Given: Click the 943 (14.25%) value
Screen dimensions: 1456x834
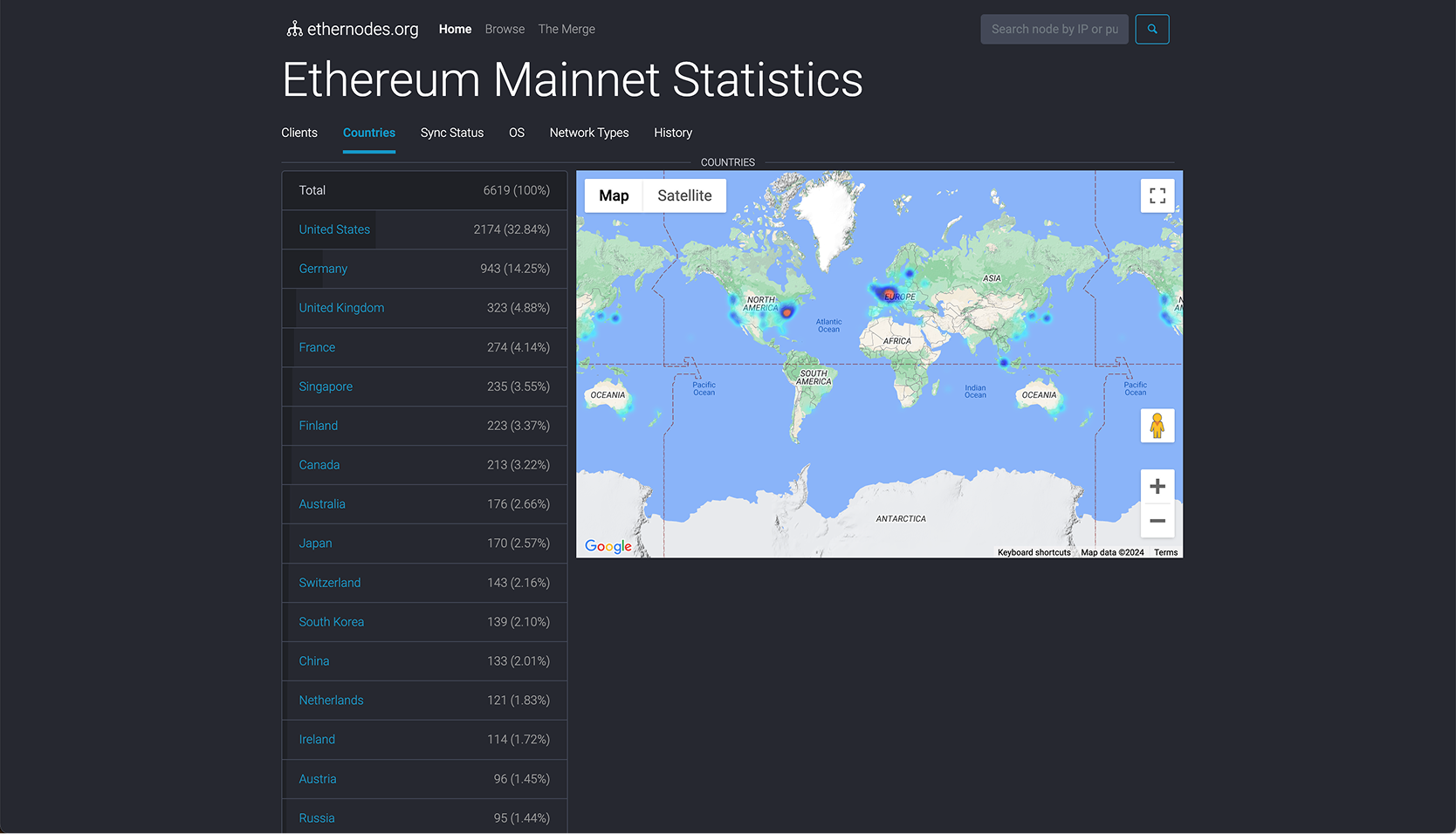Looking at the screenshot, I should click(x=515, y=269).
